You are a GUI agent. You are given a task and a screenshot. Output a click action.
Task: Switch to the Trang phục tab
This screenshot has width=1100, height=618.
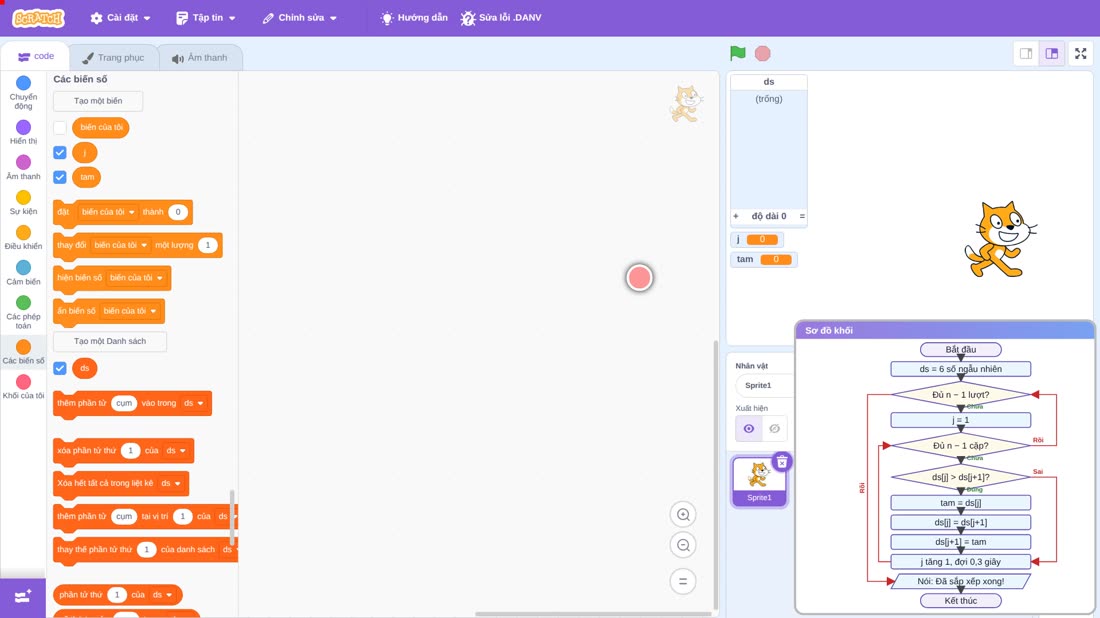coord(114,58)
